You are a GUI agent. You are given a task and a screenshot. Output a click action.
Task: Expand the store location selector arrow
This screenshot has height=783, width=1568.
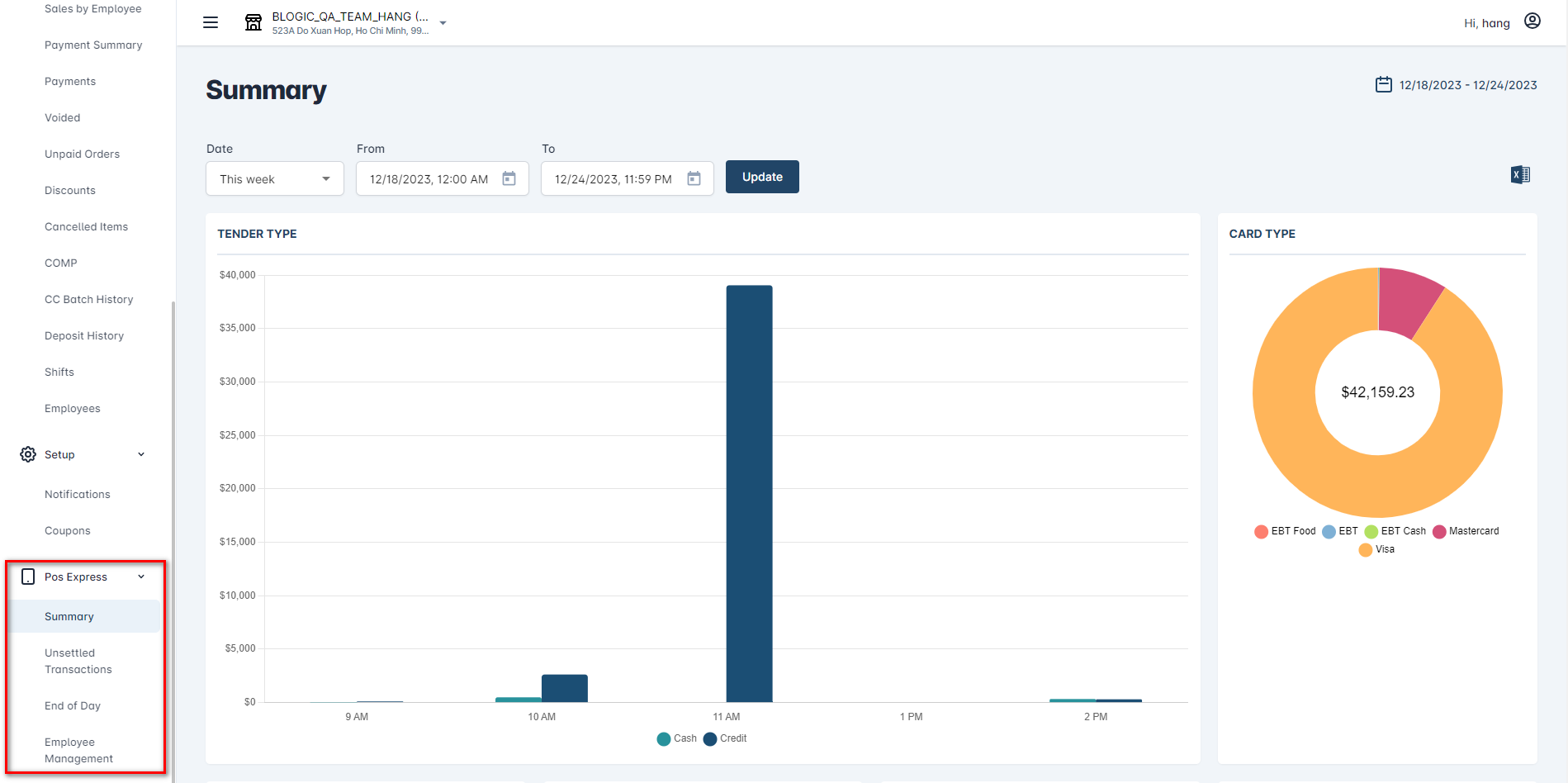coord(443,23)
